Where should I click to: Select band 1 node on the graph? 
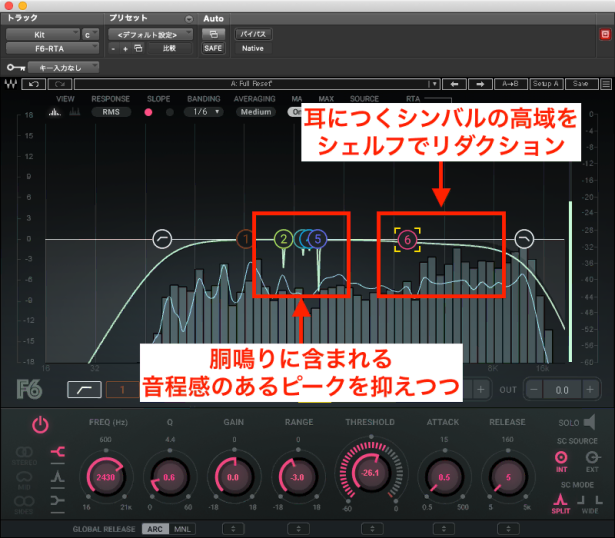(246, 239)
